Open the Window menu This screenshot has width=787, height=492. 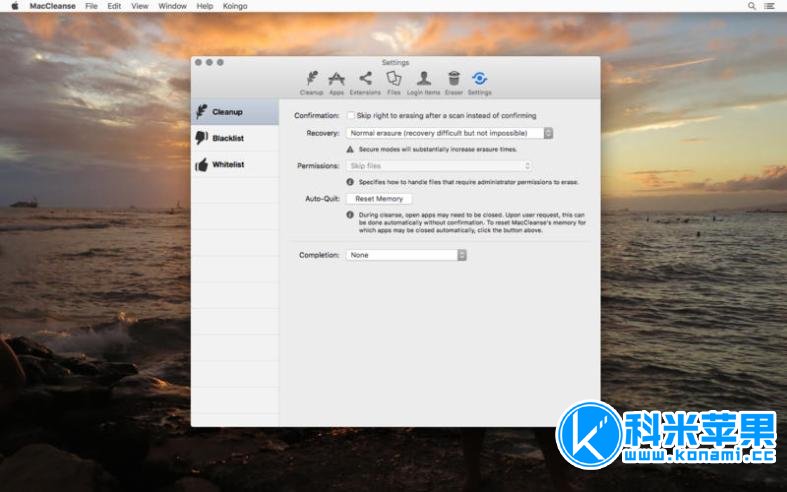(x=172, y=6)
